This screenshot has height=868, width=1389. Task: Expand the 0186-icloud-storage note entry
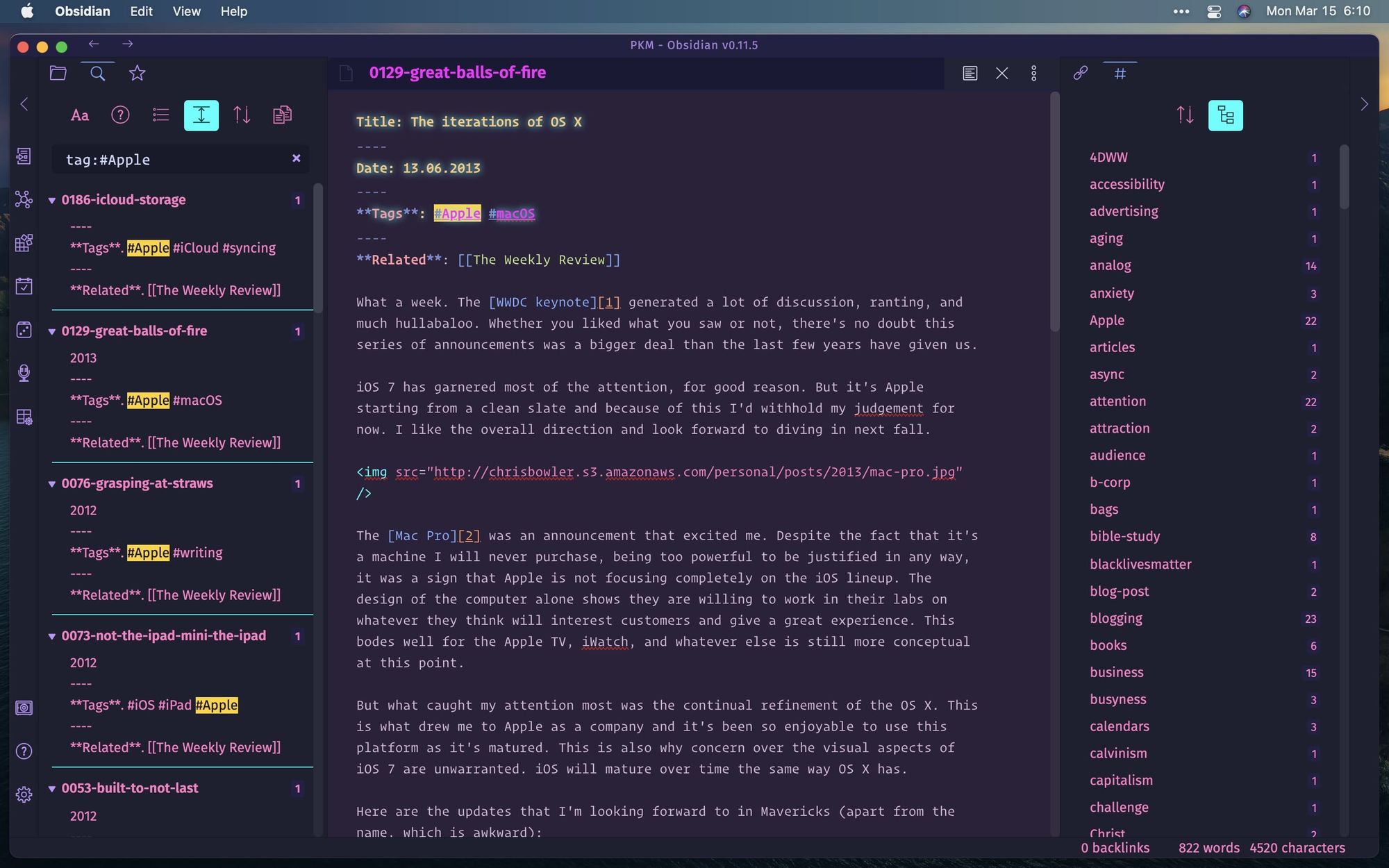pos(49,199)
